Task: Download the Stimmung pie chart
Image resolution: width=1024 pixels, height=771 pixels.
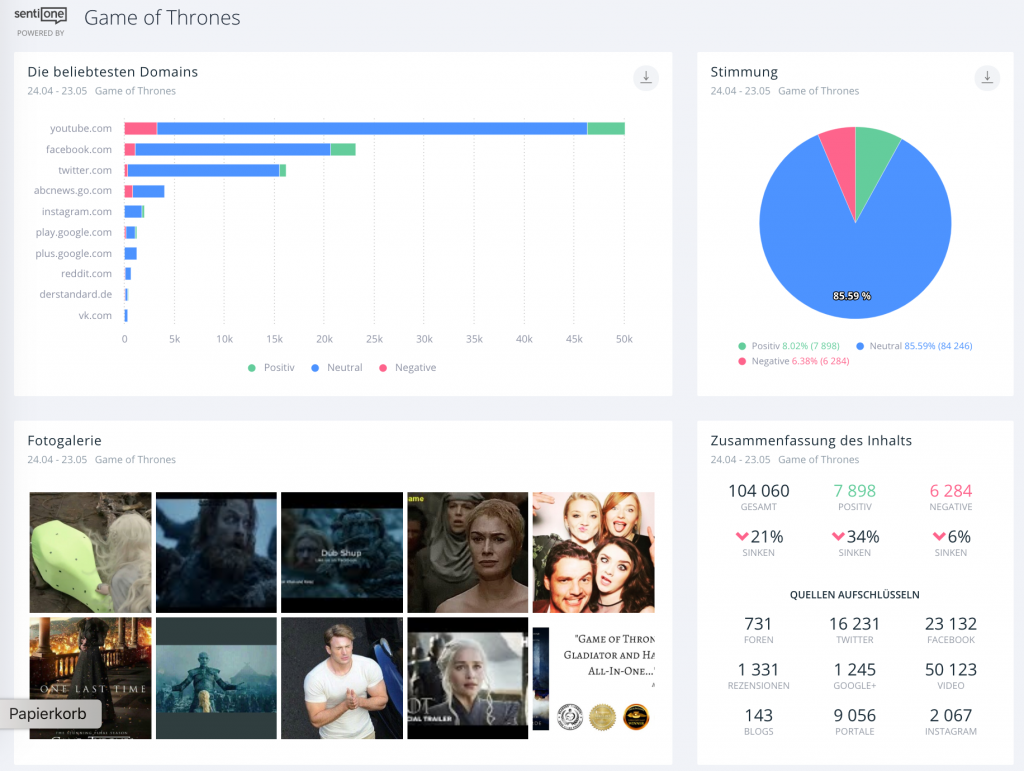Action: [x=987, y=78]
